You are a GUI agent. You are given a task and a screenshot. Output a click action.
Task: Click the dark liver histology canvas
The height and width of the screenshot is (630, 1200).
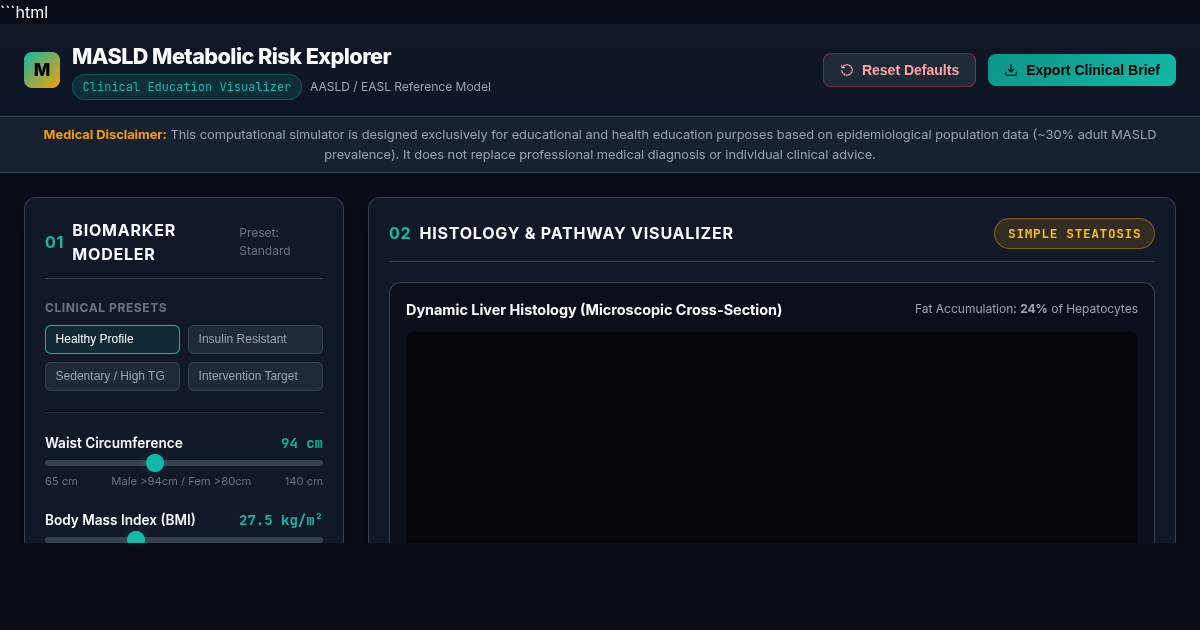point(772,437)
